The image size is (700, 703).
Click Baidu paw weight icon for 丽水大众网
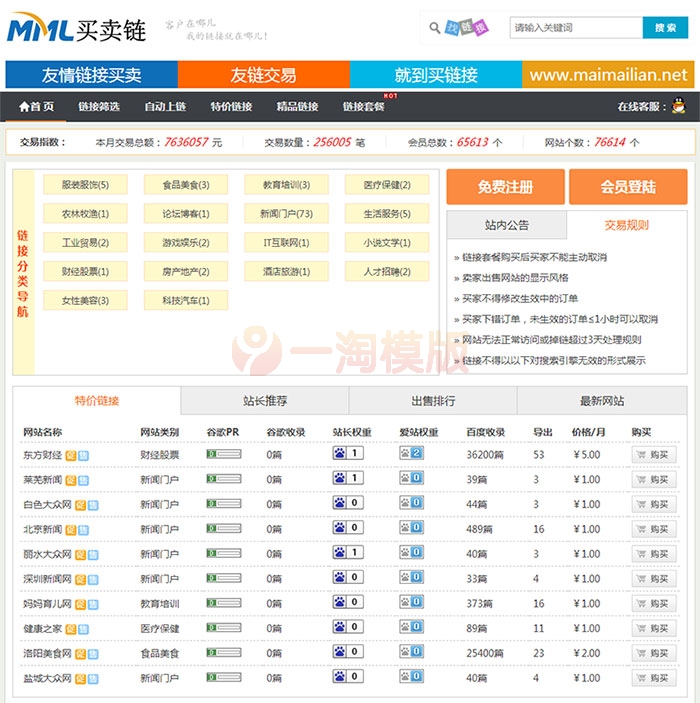point(348,552)
